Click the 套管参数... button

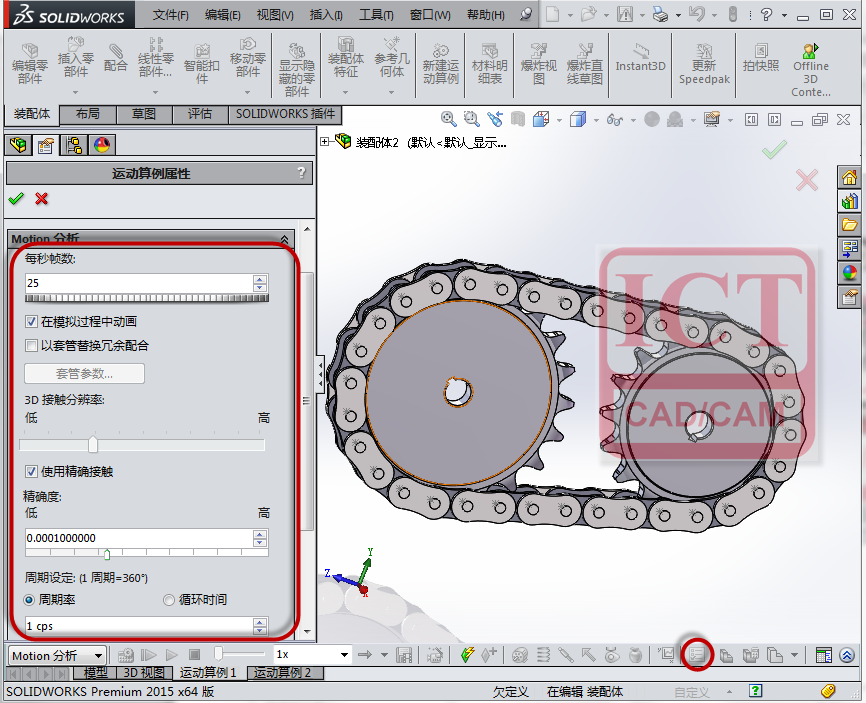click(85, 373)
